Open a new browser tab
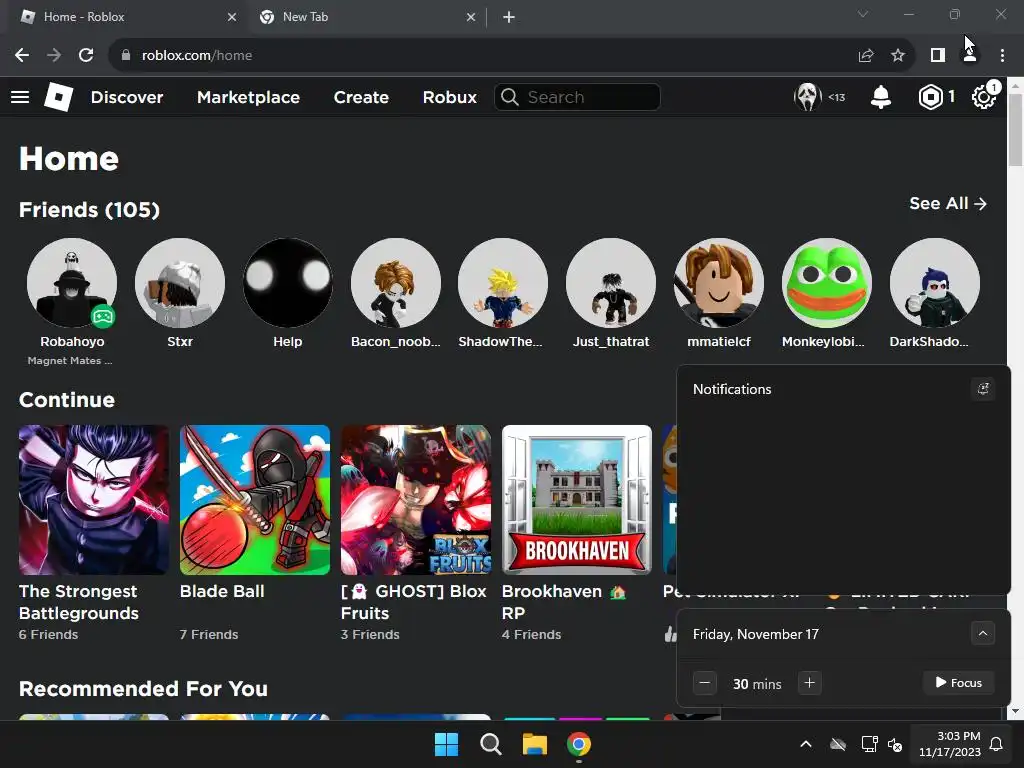 (509, 18)
